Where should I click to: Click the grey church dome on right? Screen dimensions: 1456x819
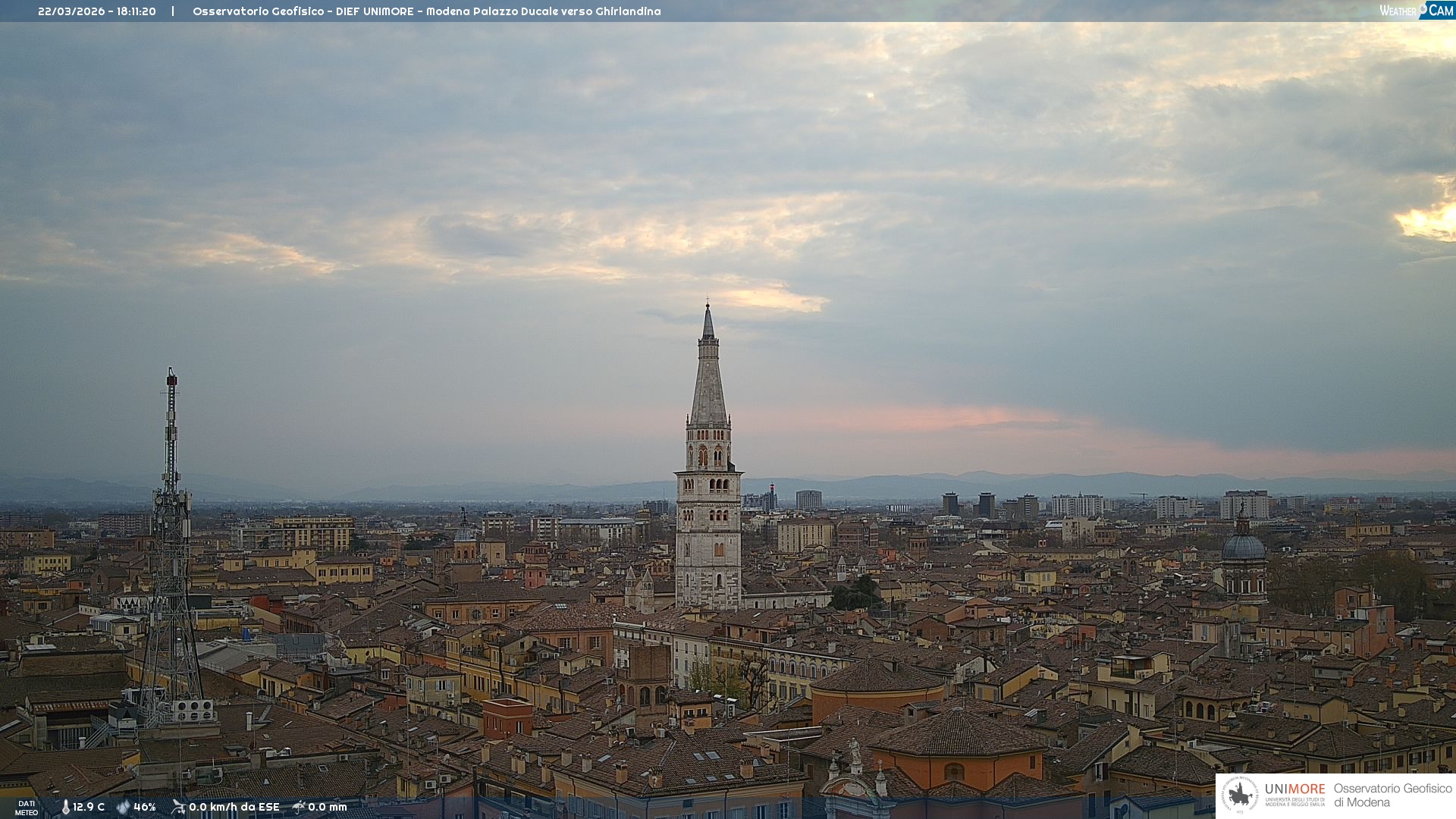click(x=1243, y=548)
